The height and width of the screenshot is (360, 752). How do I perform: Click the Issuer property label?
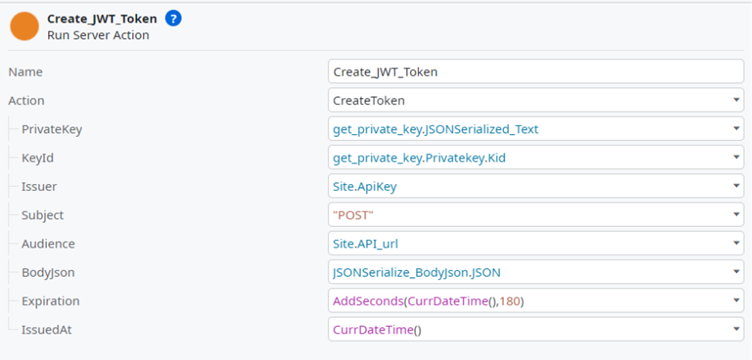pos(39,186)
